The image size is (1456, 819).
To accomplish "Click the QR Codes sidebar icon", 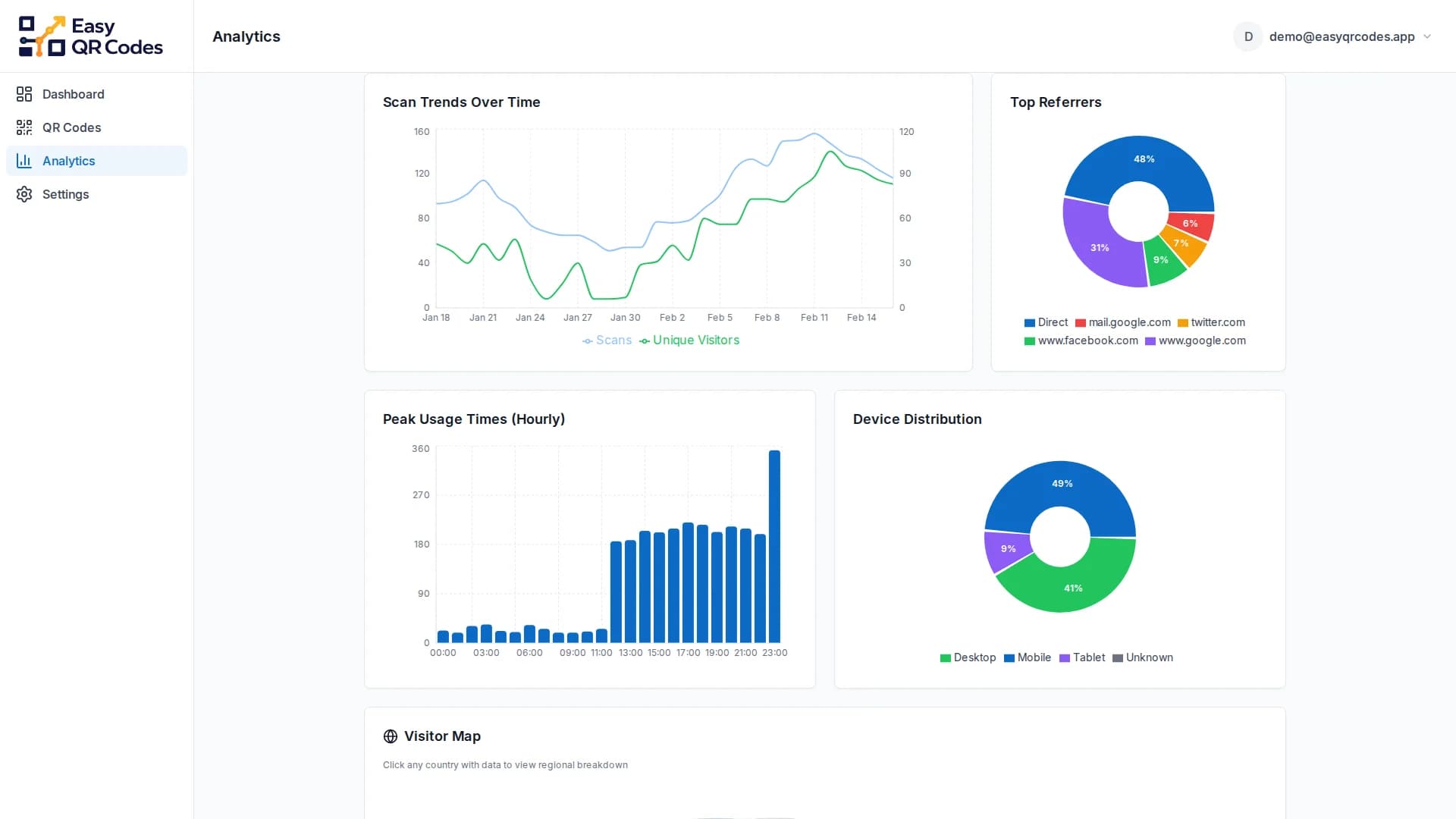I will [24, 127].
